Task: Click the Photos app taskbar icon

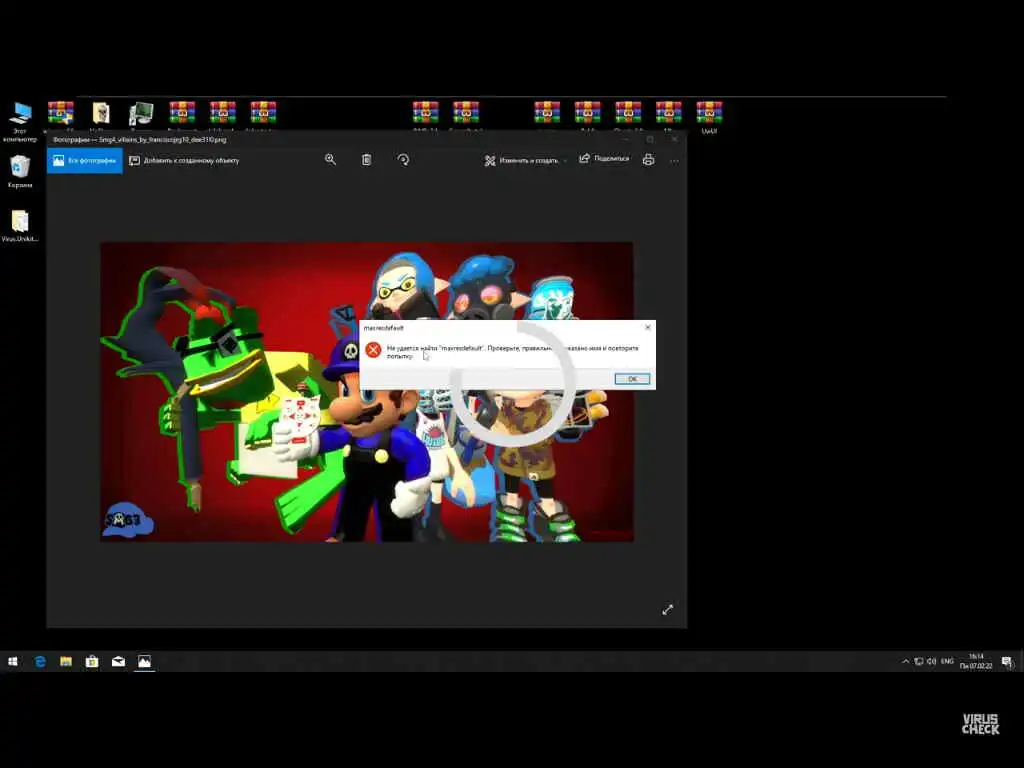Action: point(144,662)
